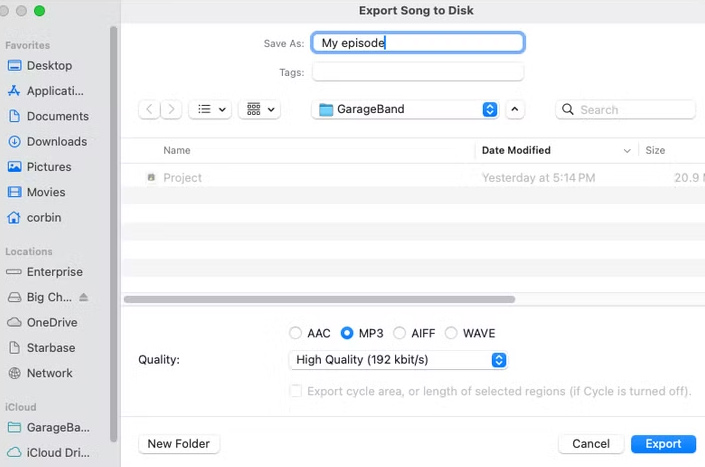Select the Project file row
This screenshot has width=705, height=467.
[413, 178]
